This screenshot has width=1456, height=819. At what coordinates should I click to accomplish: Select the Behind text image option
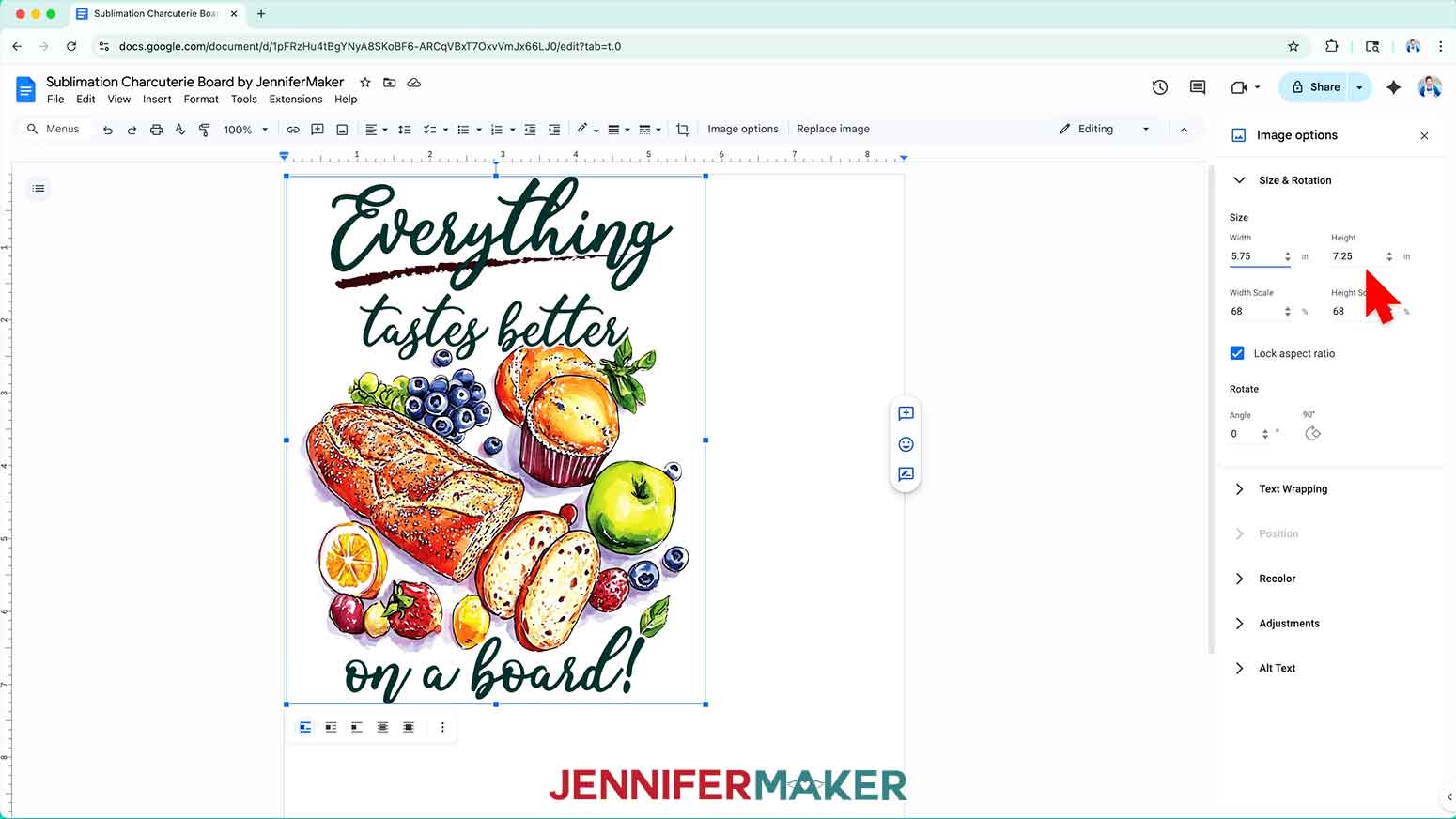pyautogui.click(x=382, y=728)
